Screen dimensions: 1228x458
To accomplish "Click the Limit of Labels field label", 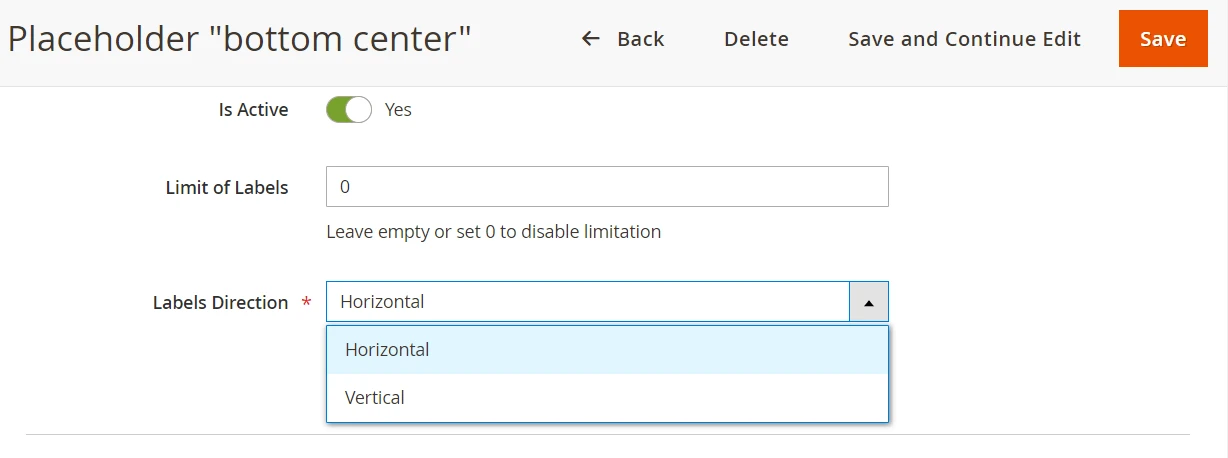I will coord(226,187).
